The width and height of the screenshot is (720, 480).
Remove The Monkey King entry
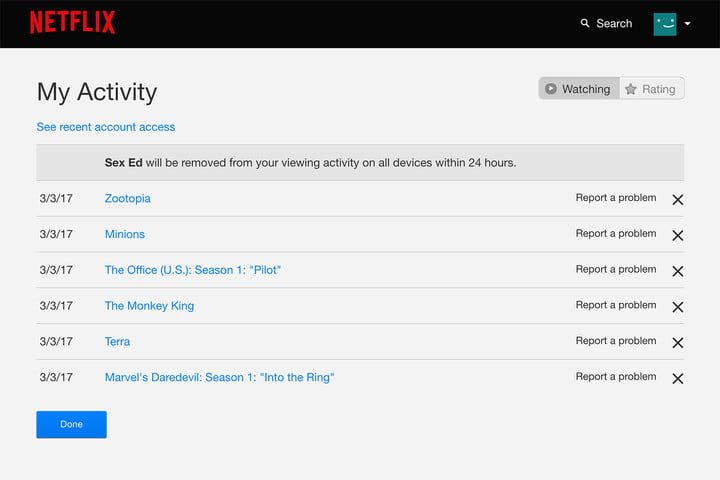(677, 307)
